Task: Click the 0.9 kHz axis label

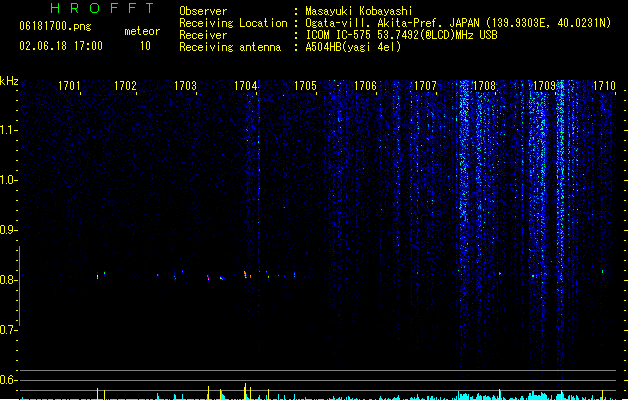Action: click(8, 230)
